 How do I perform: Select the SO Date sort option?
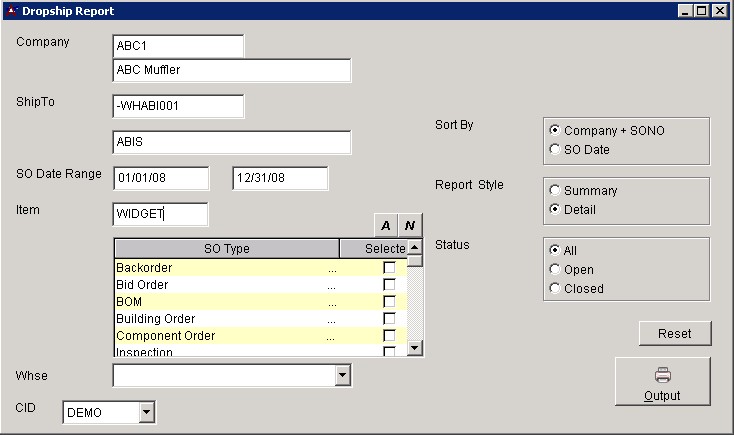555,150
